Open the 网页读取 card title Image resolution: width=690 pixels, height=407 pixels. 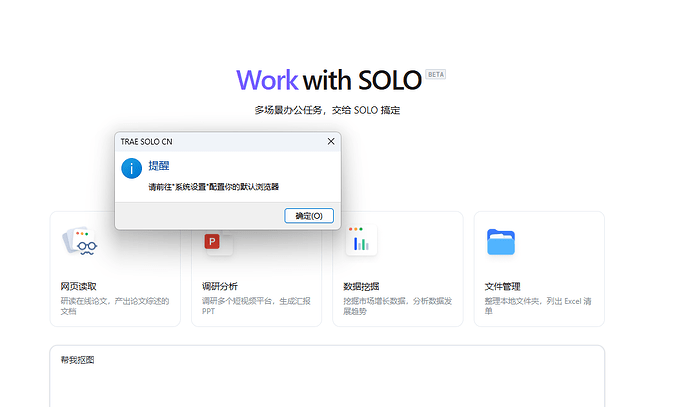click(78, 286)
